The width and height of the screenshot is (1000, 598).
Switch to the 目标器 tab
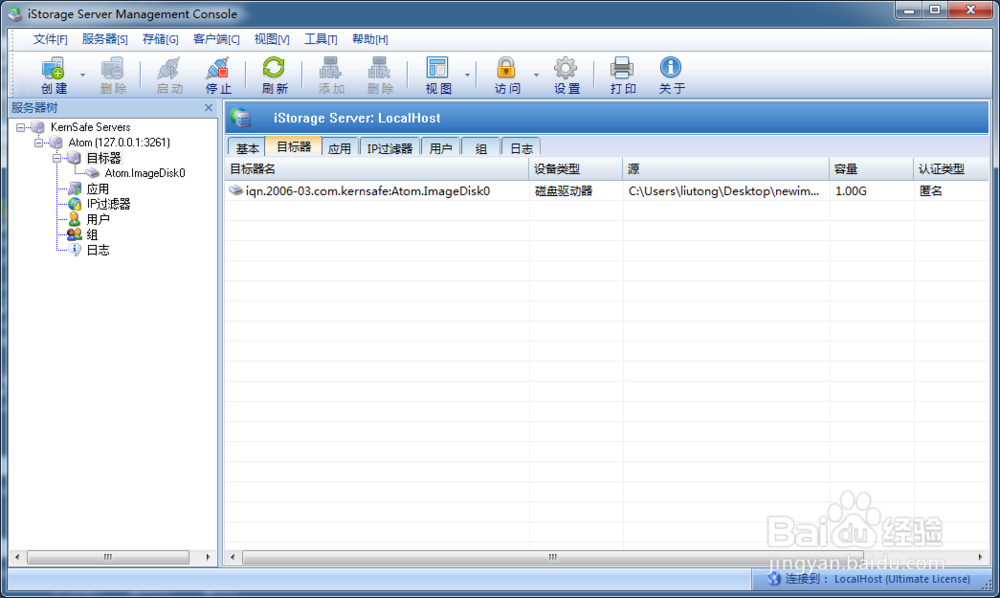tap(294, 147)
